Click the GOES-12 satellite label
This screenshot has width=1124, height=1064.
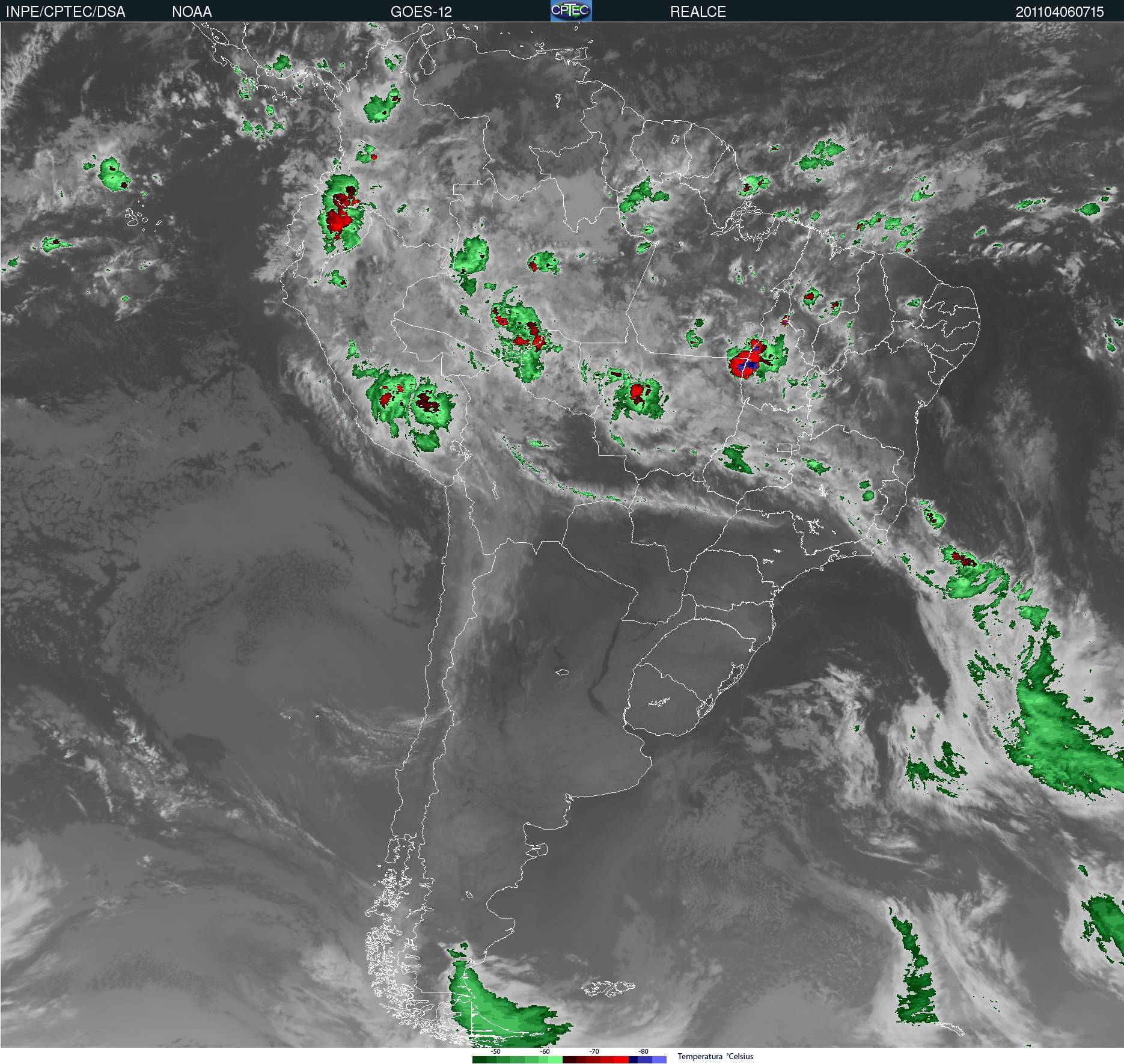coord(421,11)
